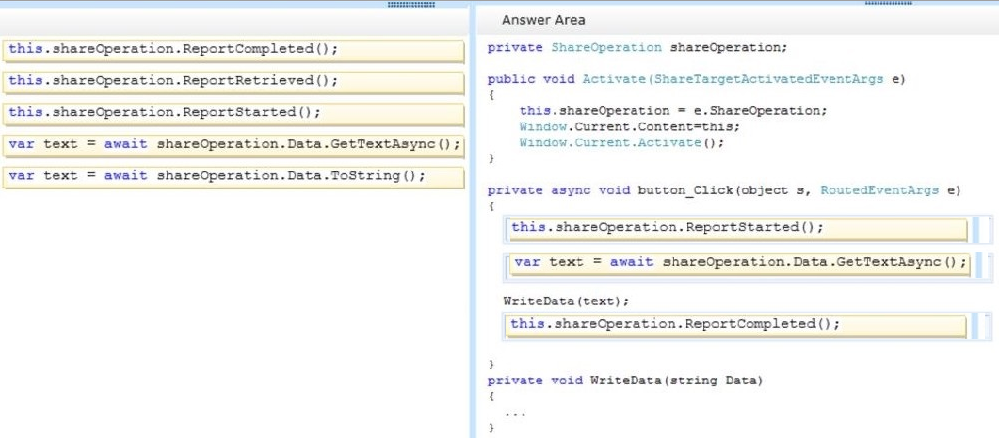This screenshot has width=999, height=438.
Task: Click the Answer Area heading
Action: tap(543, 20)
